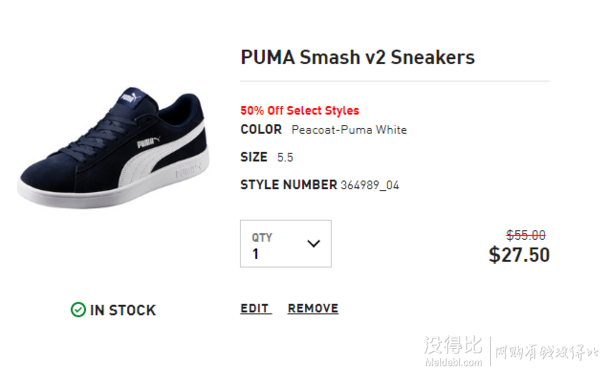Click the Edit link
610x386 pixels.
[256, 309]
